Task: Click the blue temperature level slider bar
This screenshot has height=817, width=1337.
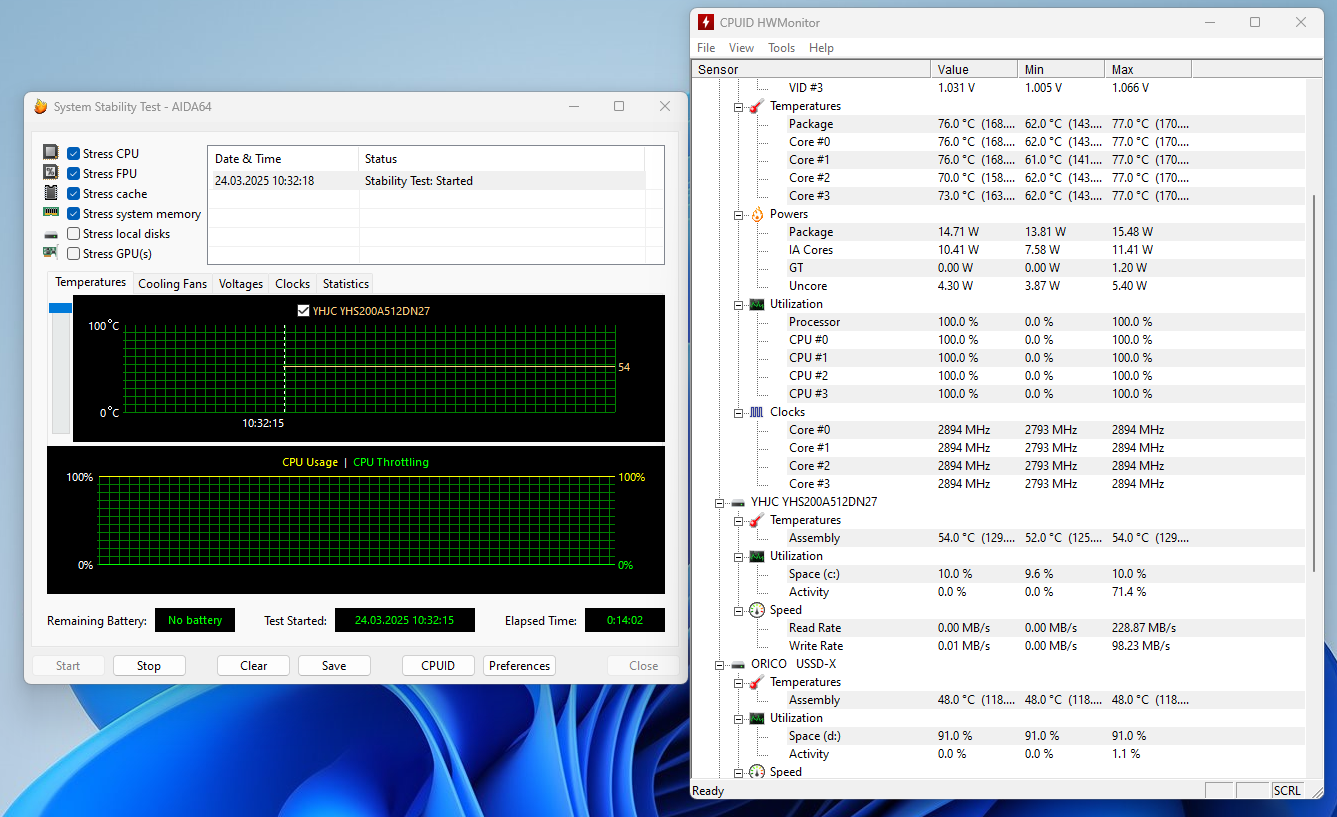Action: tap(60, 308)
